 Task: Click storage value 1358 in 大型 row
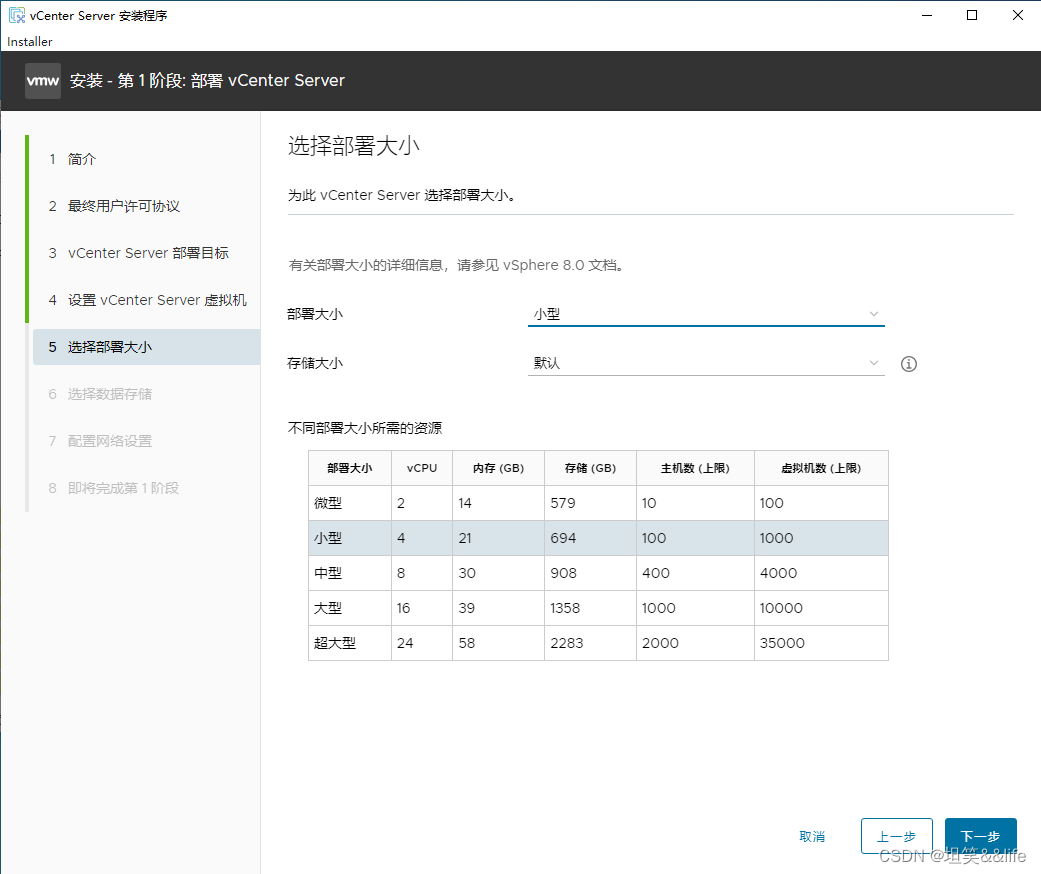pyautogui.click(x=565, y=608)
